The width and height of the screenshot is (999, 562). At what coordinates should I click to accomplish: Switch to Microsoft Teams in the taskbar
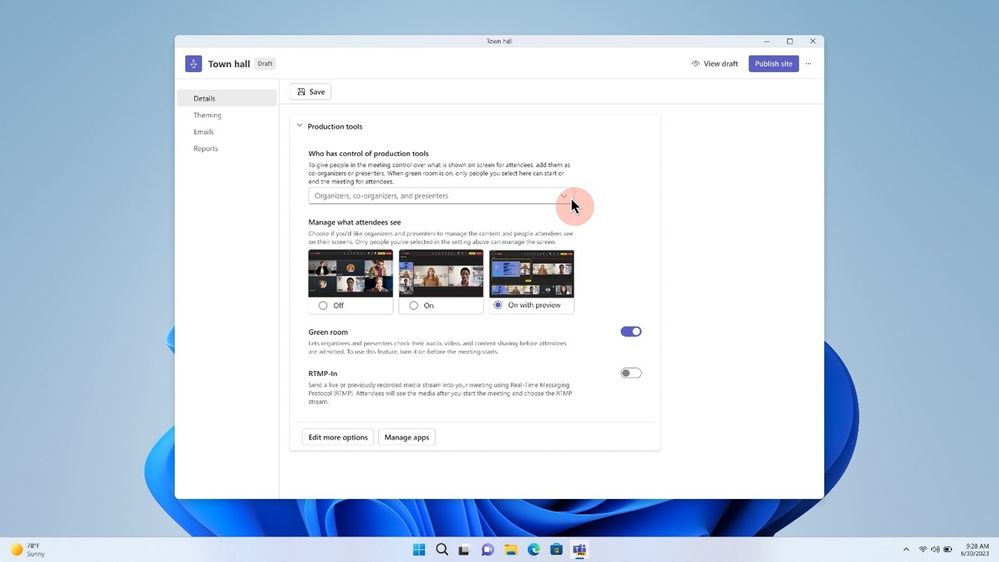click(x=579, y=549)
